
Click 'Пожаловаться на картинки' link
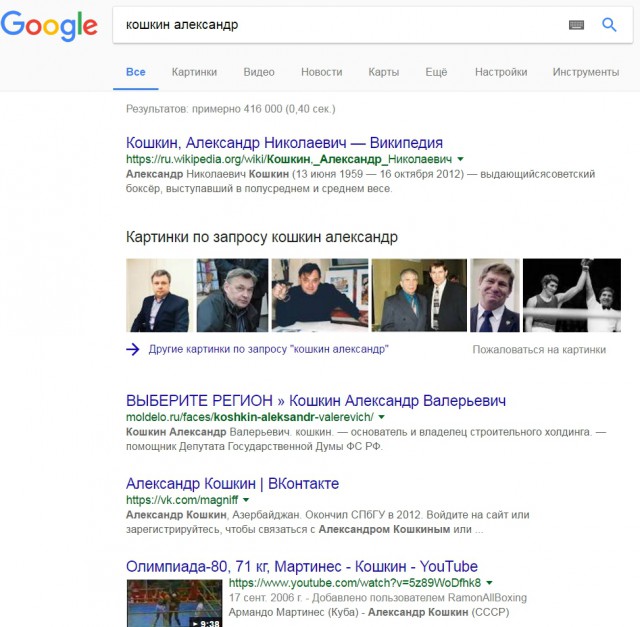(539, 350)
